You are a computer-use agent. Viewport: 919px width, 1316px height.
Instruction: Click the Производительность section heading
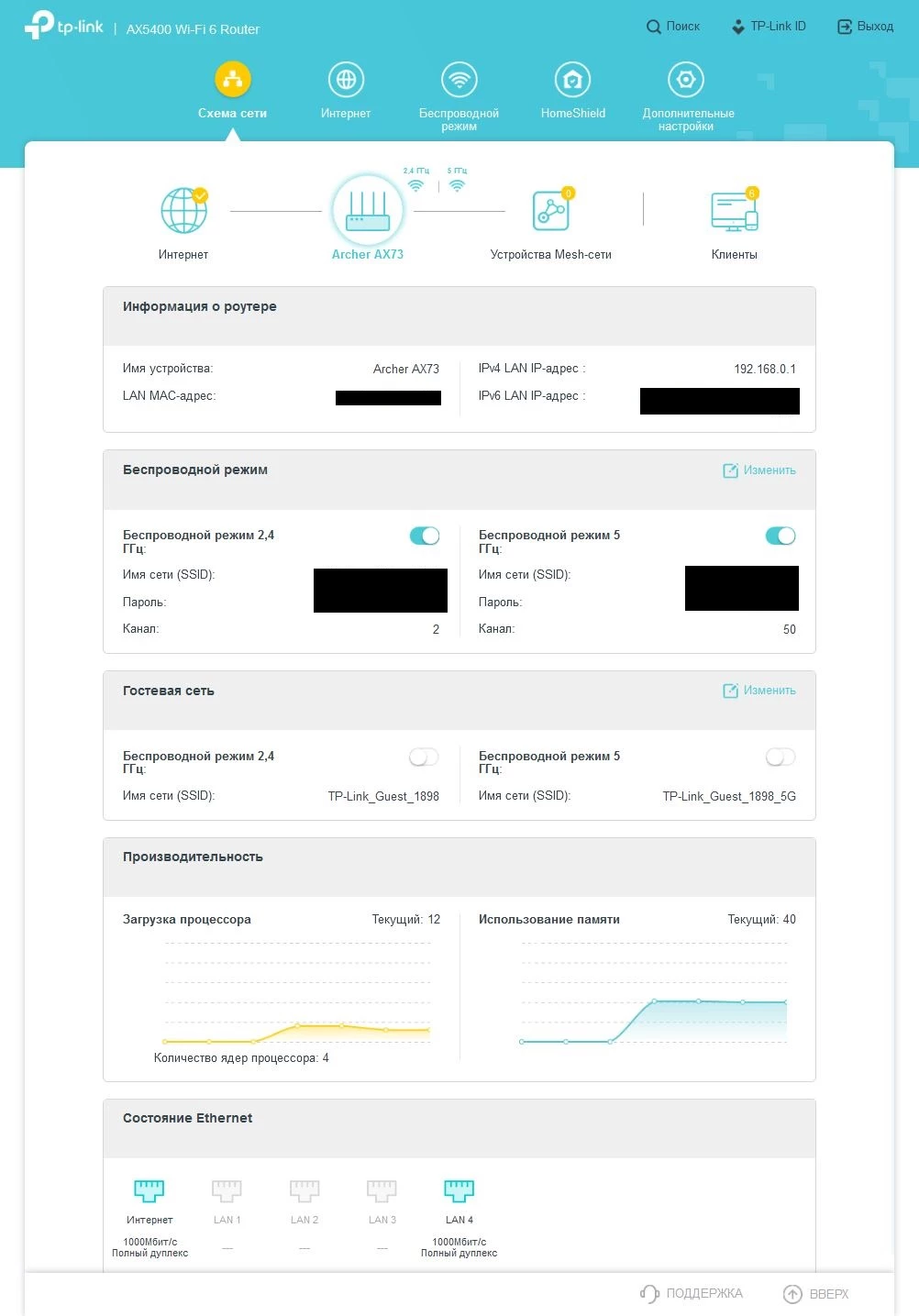(x=193, y=857)
